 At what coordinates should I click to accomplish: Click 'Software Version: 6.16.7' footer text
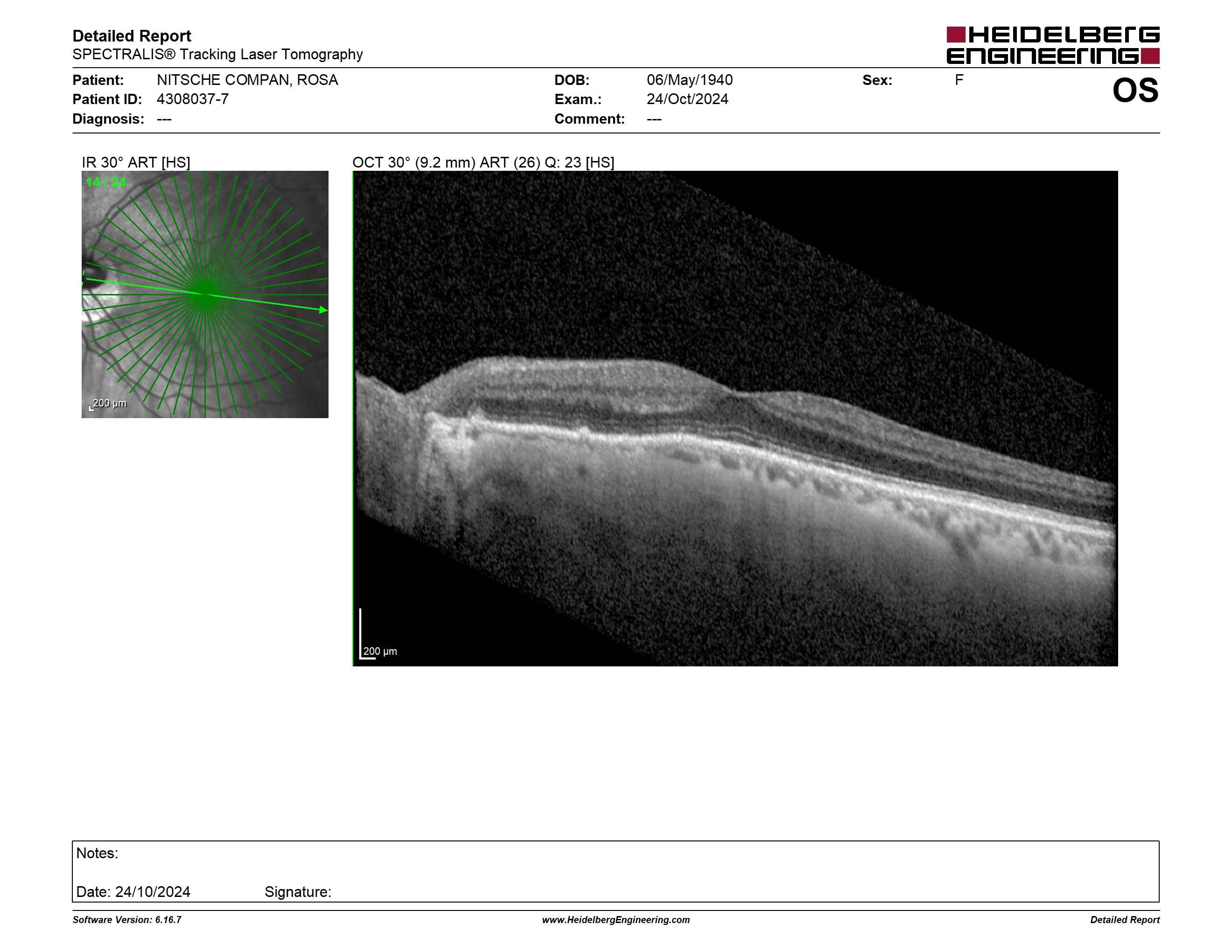tap(127, 920)
